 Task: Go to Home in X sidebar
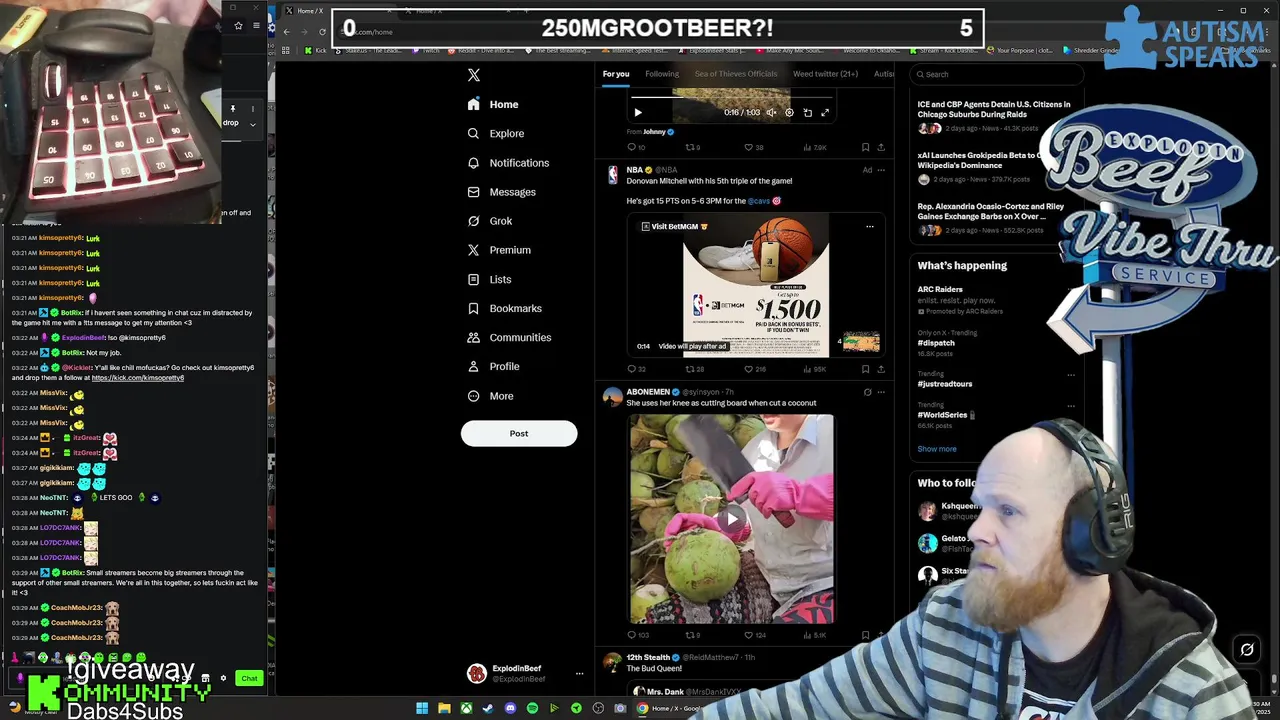pos(493,104)
